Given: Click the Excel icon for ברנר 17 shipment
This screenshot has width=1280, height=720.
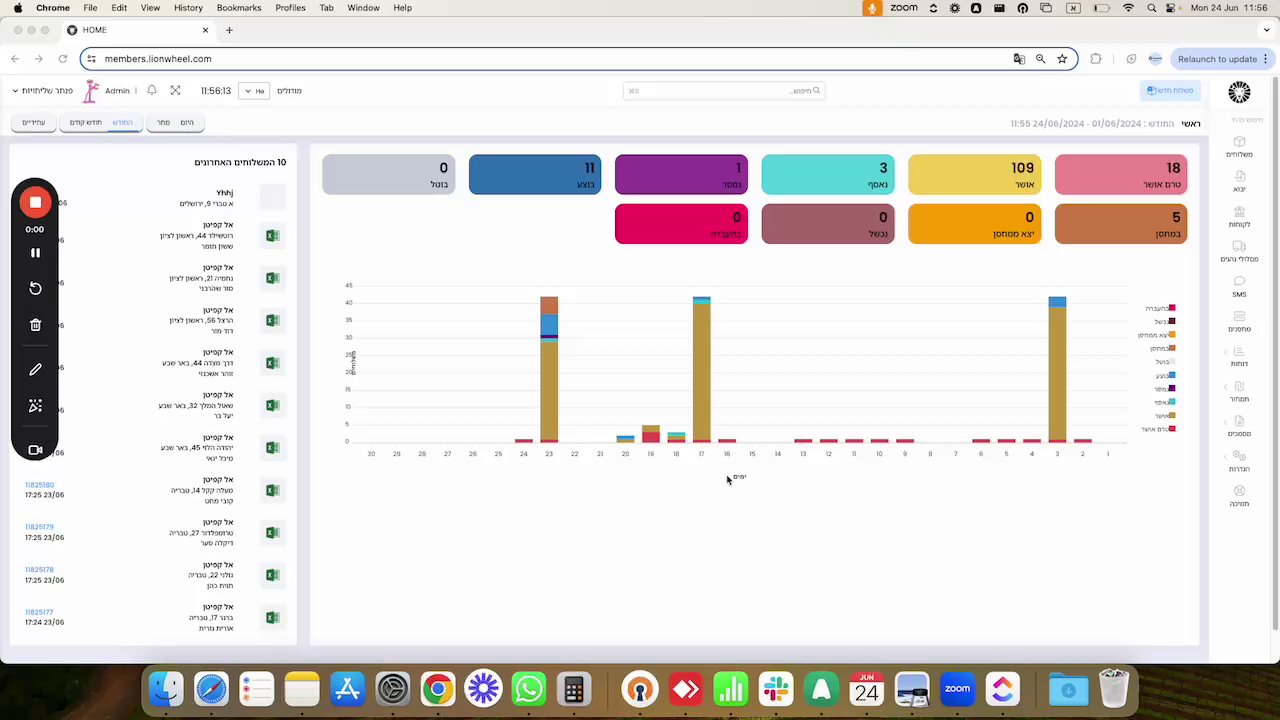Looking at the screenshot, I should point(272,617).
